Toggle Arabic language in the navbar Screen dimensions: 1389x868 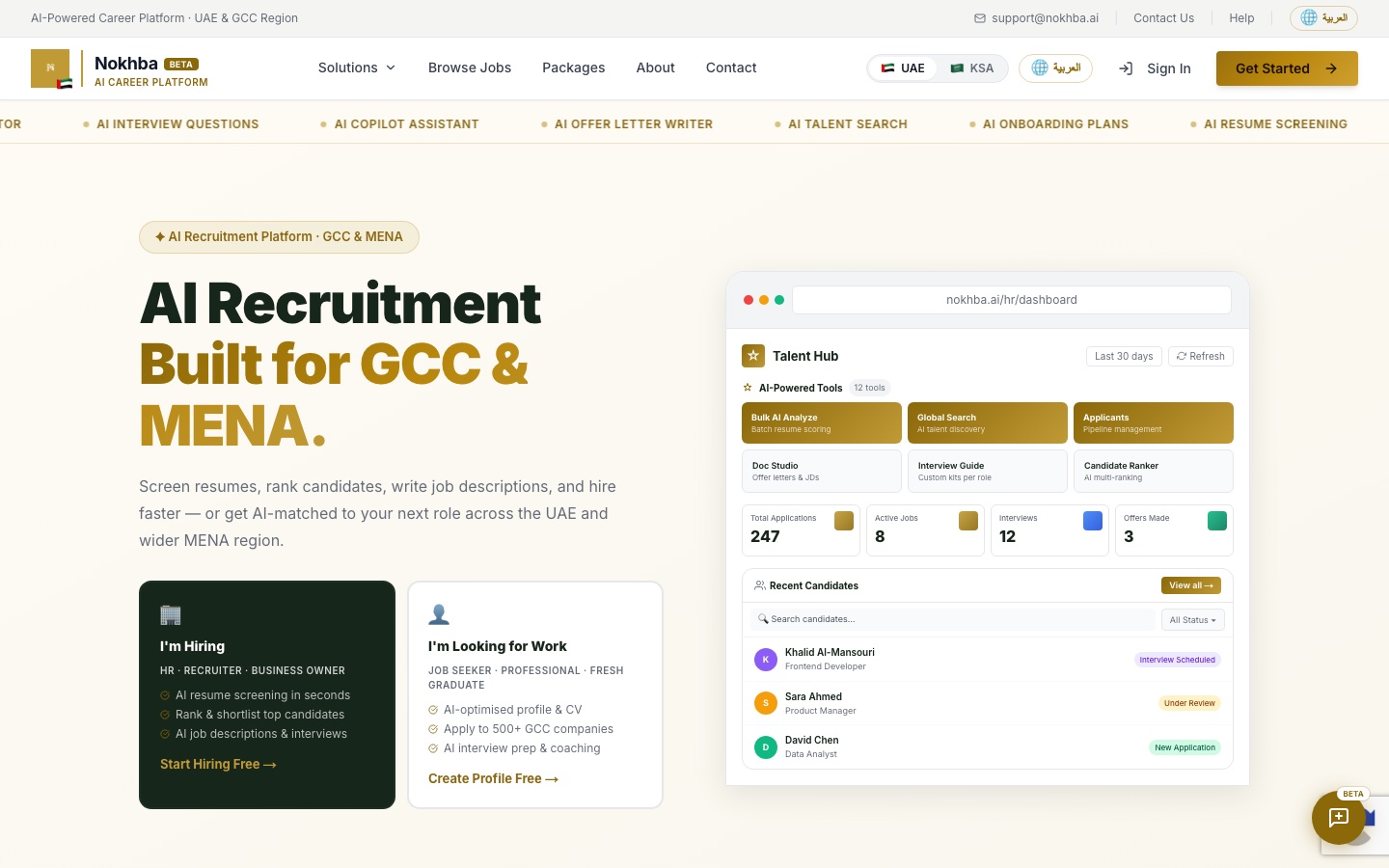[1055, 68]
